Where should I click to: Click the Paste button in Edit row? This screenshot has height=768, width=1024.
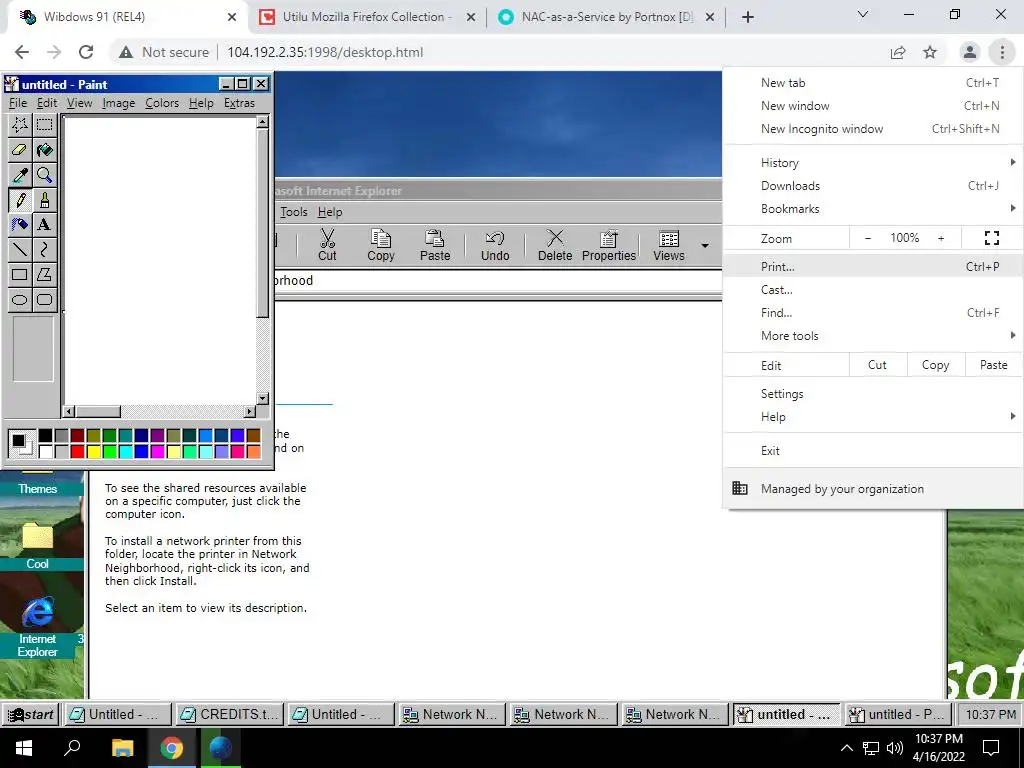pyautogui.click(x=993, y=365)
